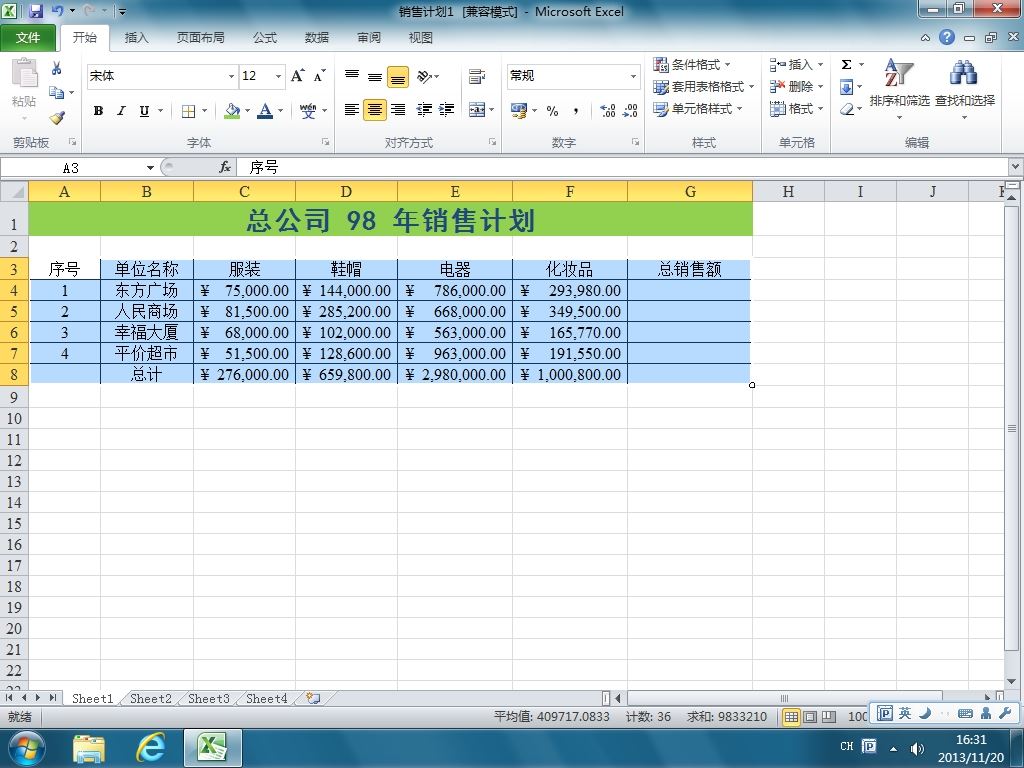
Task: Open the font size dropdown
Action: pos(278,76)
